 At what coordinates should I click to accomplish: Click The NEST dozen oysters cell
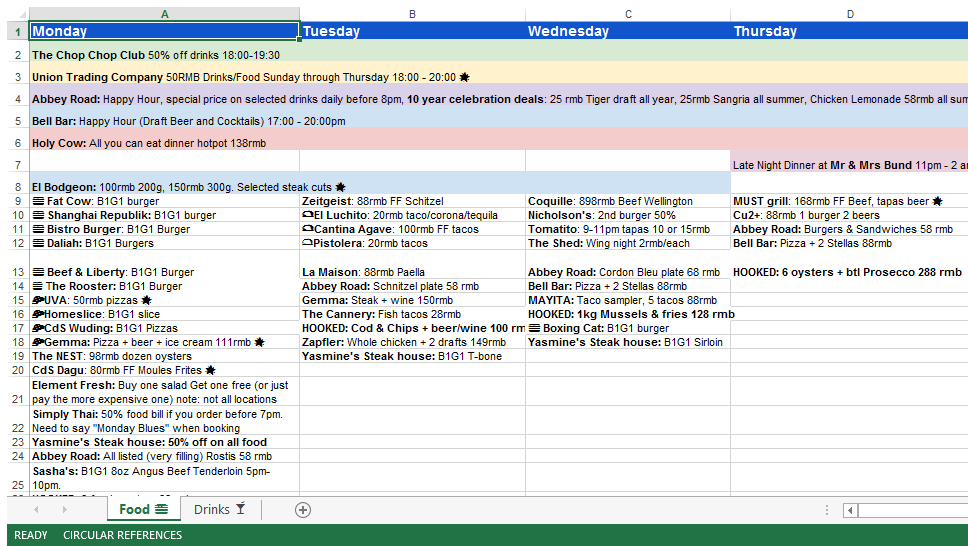(x=164, y=356)
